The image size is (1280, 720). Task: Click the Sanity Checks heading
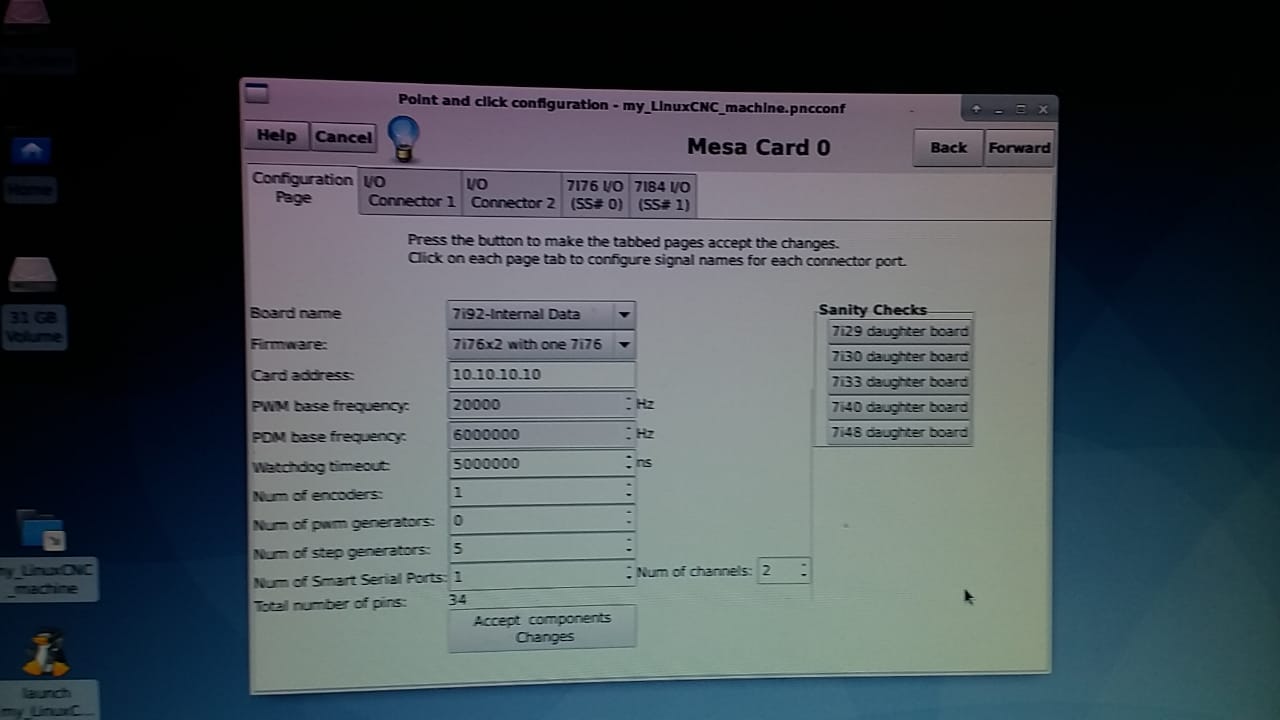872,310
